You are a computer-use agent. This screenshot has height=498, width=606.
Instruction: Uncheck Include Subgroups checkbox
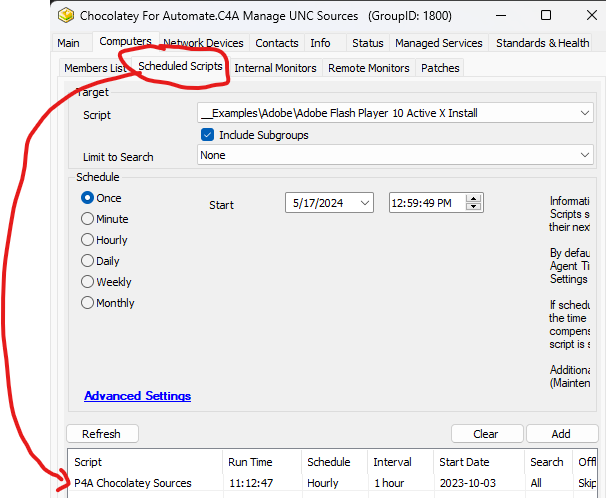pyautogui.click(x=208, y=135)
